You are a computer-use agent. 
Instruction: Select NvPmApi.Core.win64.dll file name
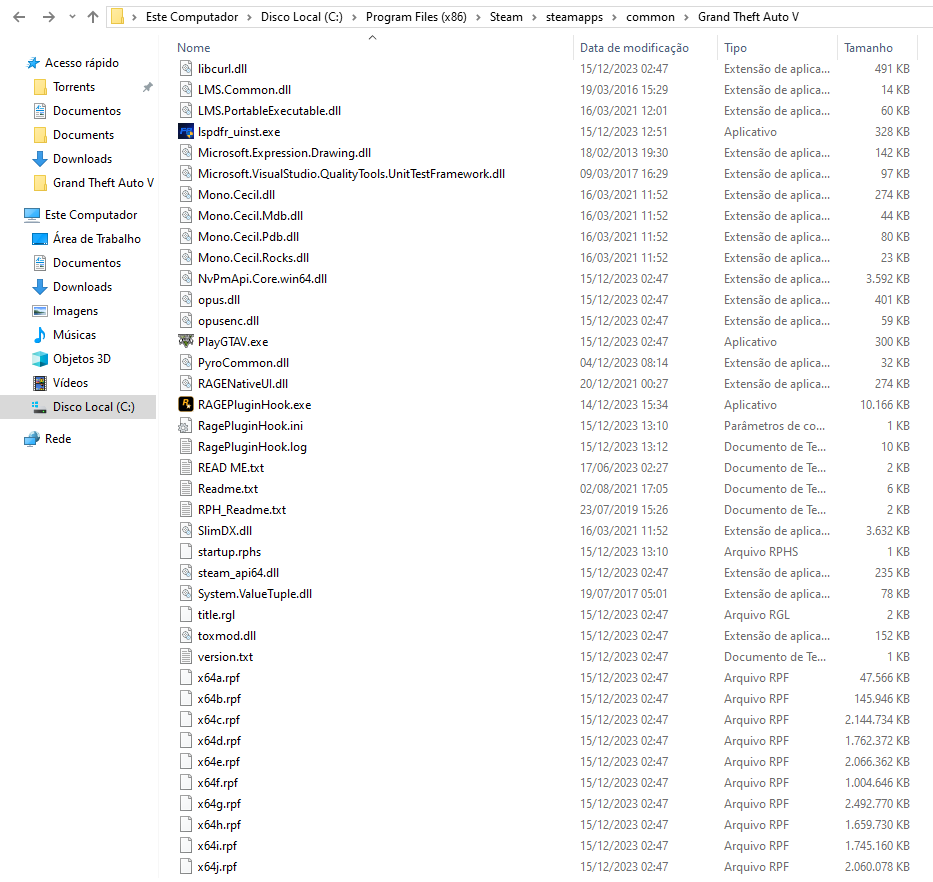pos(262,279)
